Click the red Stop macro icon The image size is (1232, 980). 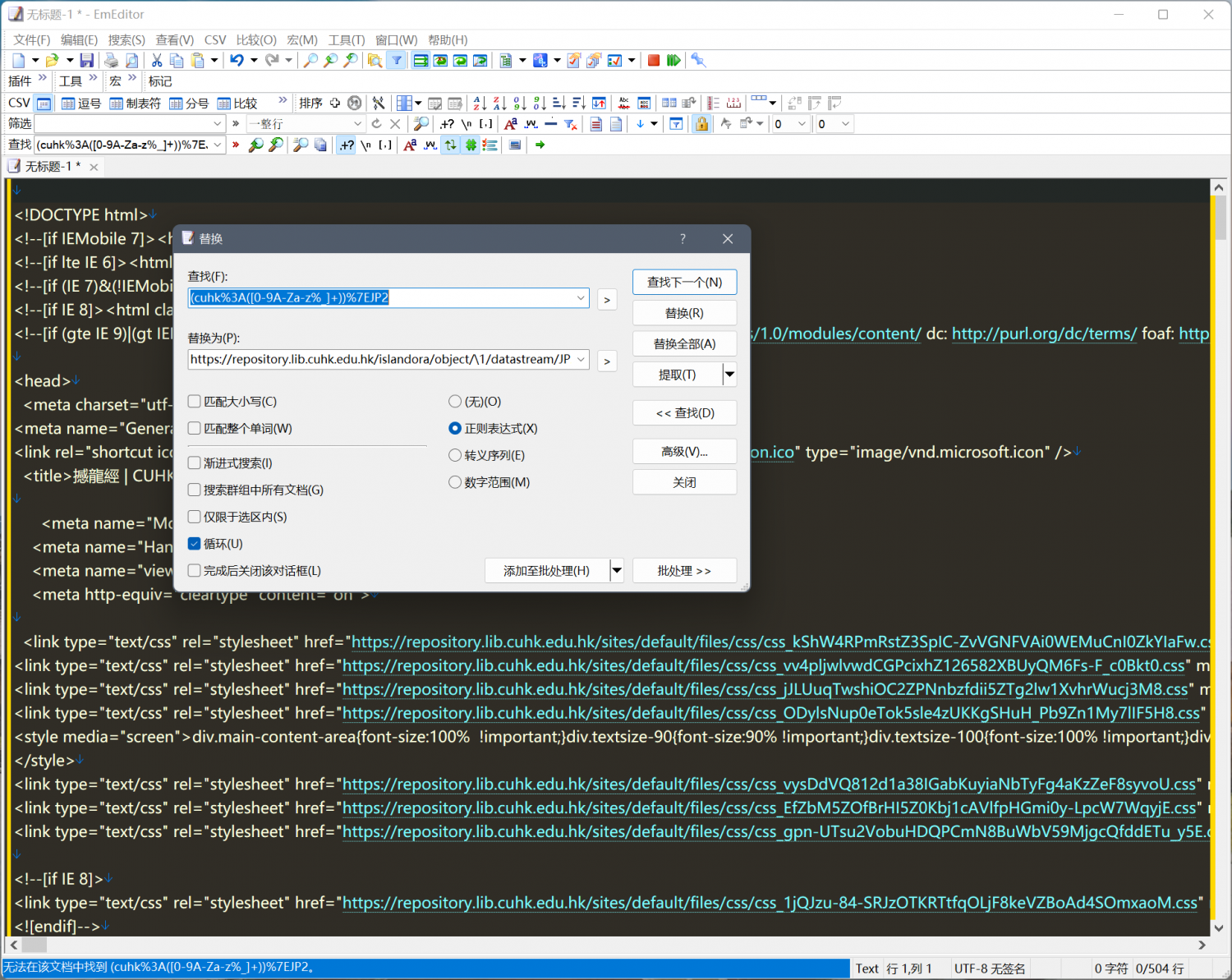click(x=654, y=60)
